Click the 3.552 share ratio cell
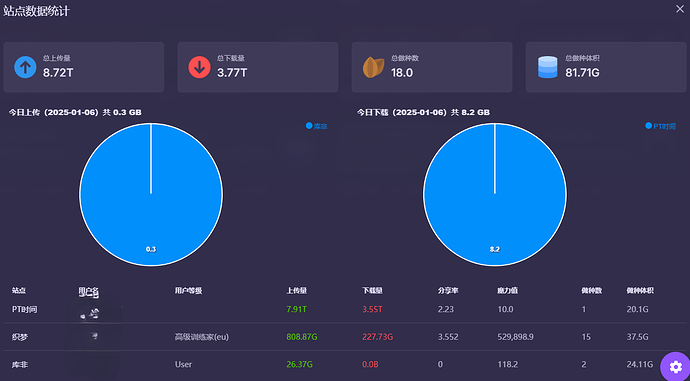The height and width of the screenshot is (381, 690). (x=448, y=337)
